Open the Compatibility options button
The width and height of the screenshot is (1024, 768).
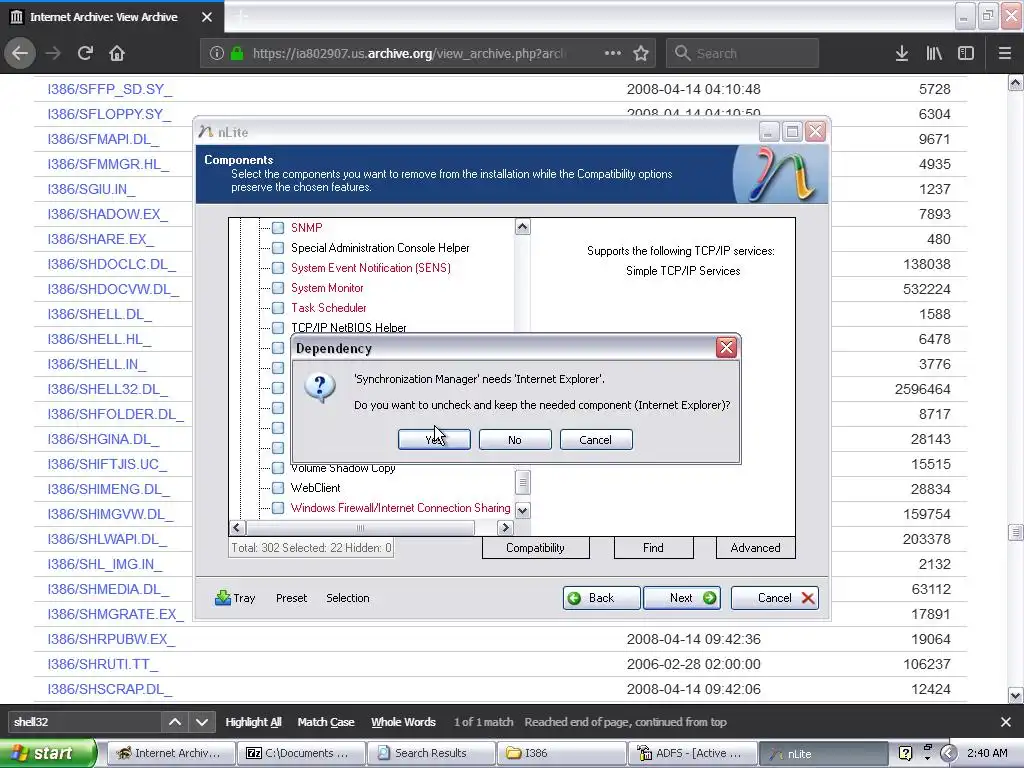pyautogui.click(x=536, y=548)
